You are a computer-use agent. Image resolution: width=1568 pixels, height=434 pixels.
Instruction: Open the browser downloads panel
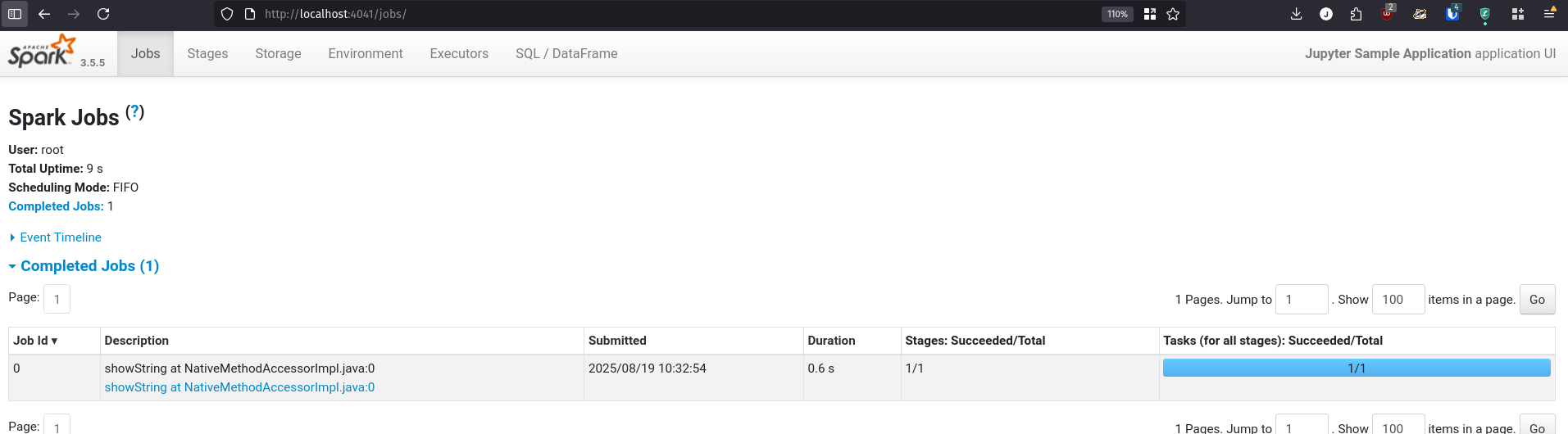tap(1296, 14)
